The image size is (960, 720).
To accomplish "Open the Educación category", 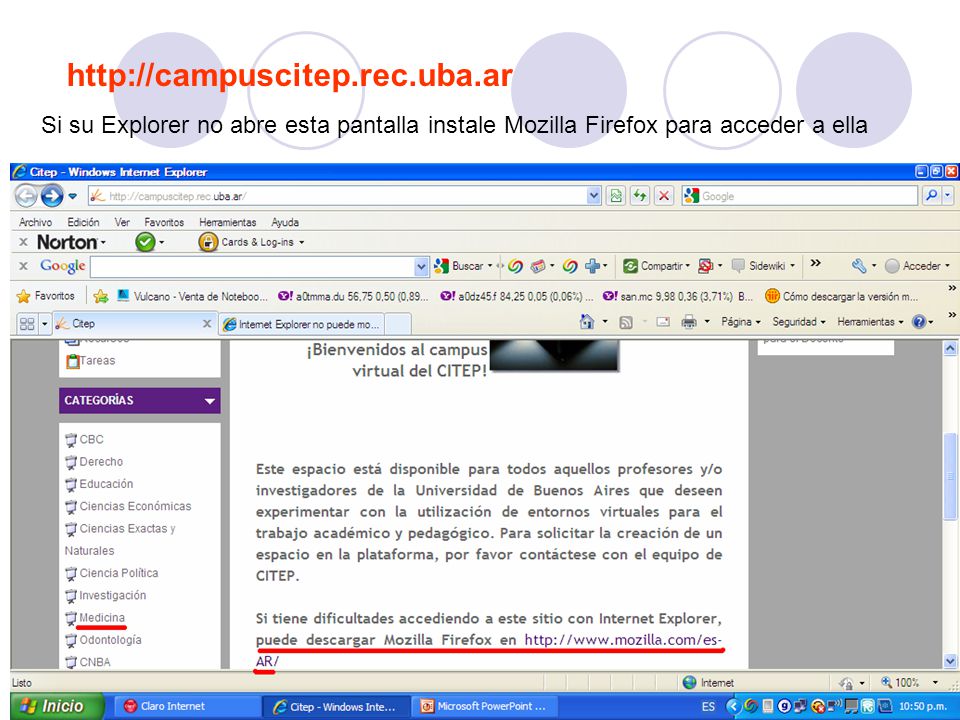I will [106, 484].
